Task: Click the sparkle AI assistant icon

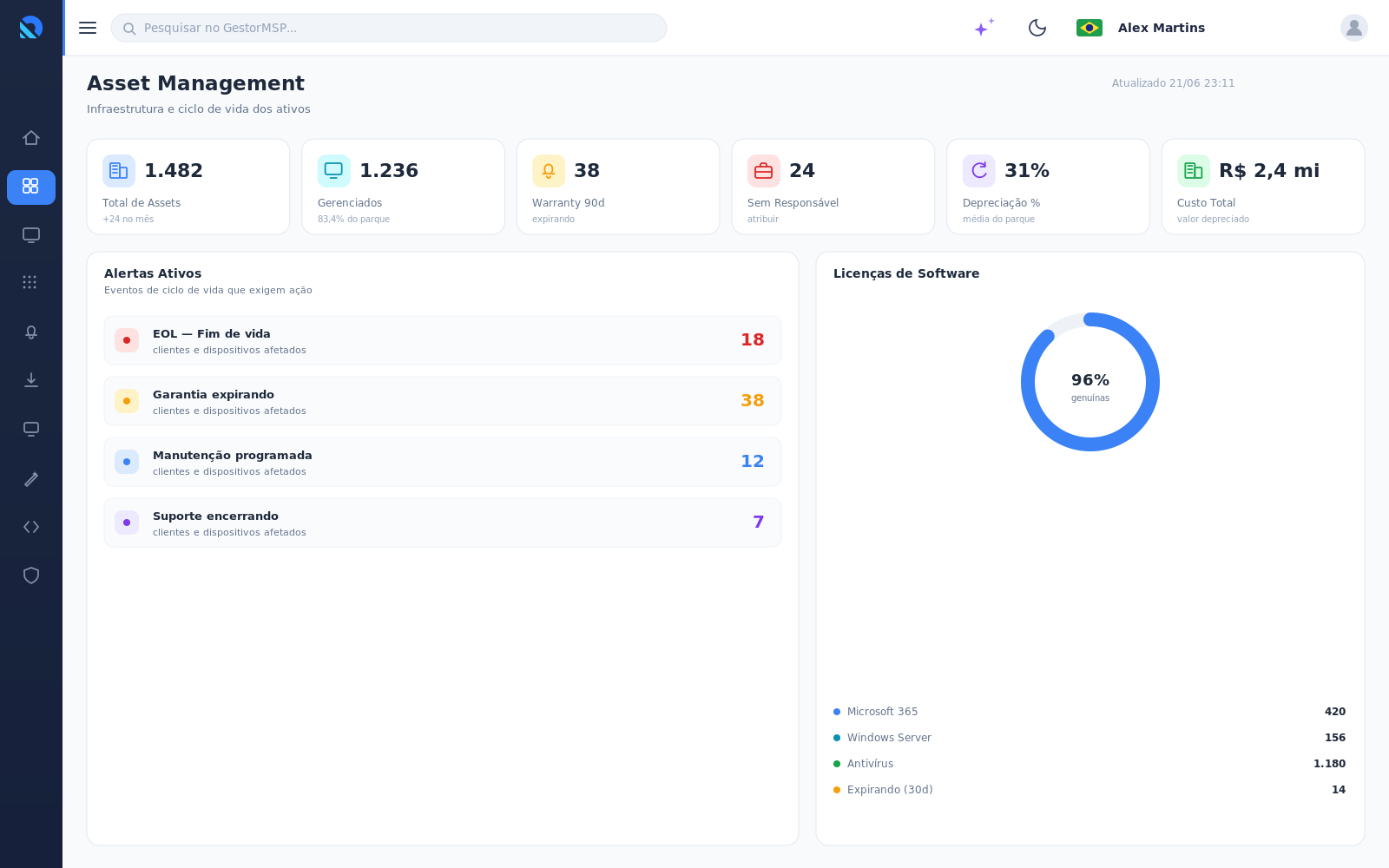Action: (984, 28)
